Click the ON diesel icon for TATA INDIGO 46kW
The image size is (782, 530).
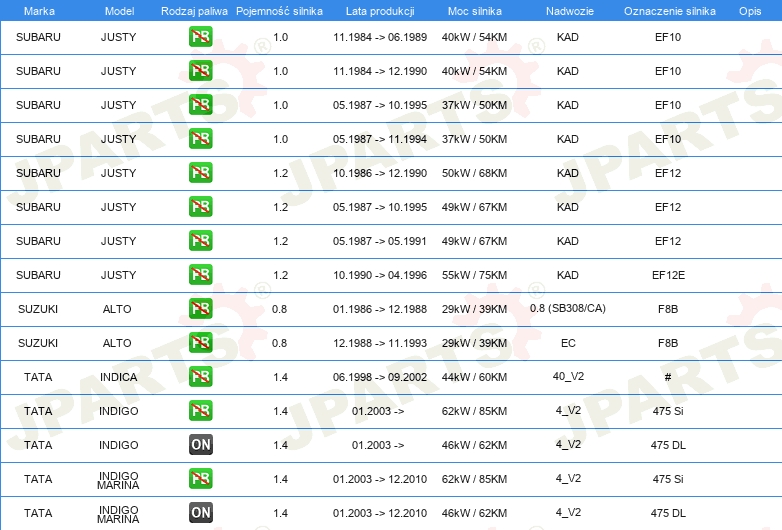tap(200, 445)
